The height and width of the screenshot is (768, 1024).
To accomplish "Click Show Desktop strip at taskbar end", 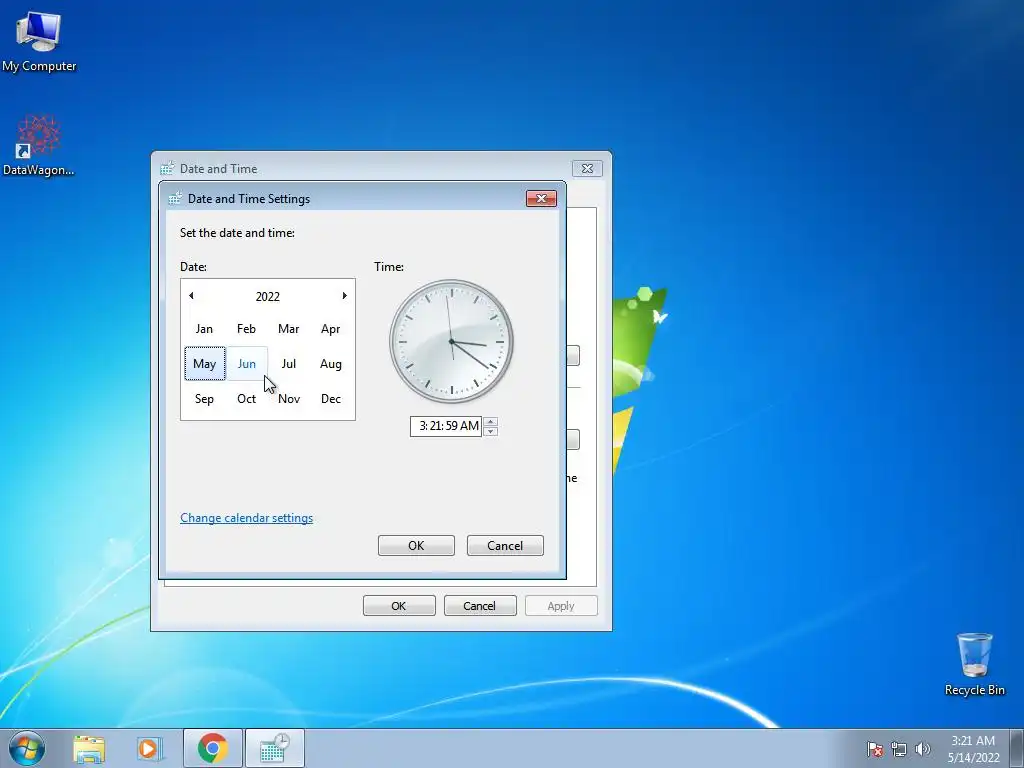I will [x=1017, y=749].
